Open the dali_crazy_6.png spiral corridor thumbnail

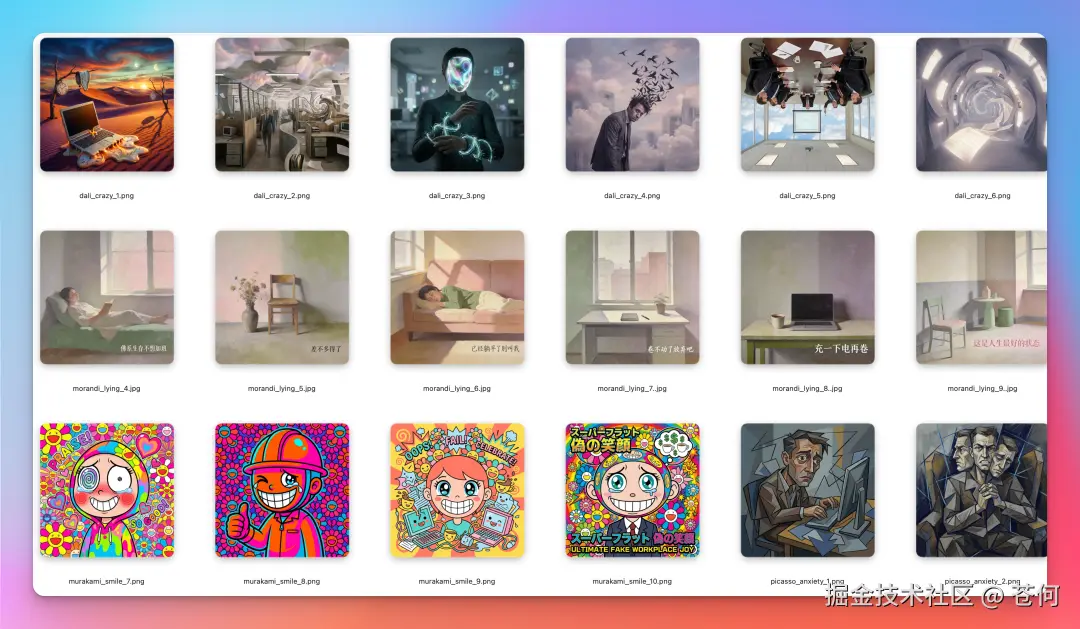click(x=982, y=104)
